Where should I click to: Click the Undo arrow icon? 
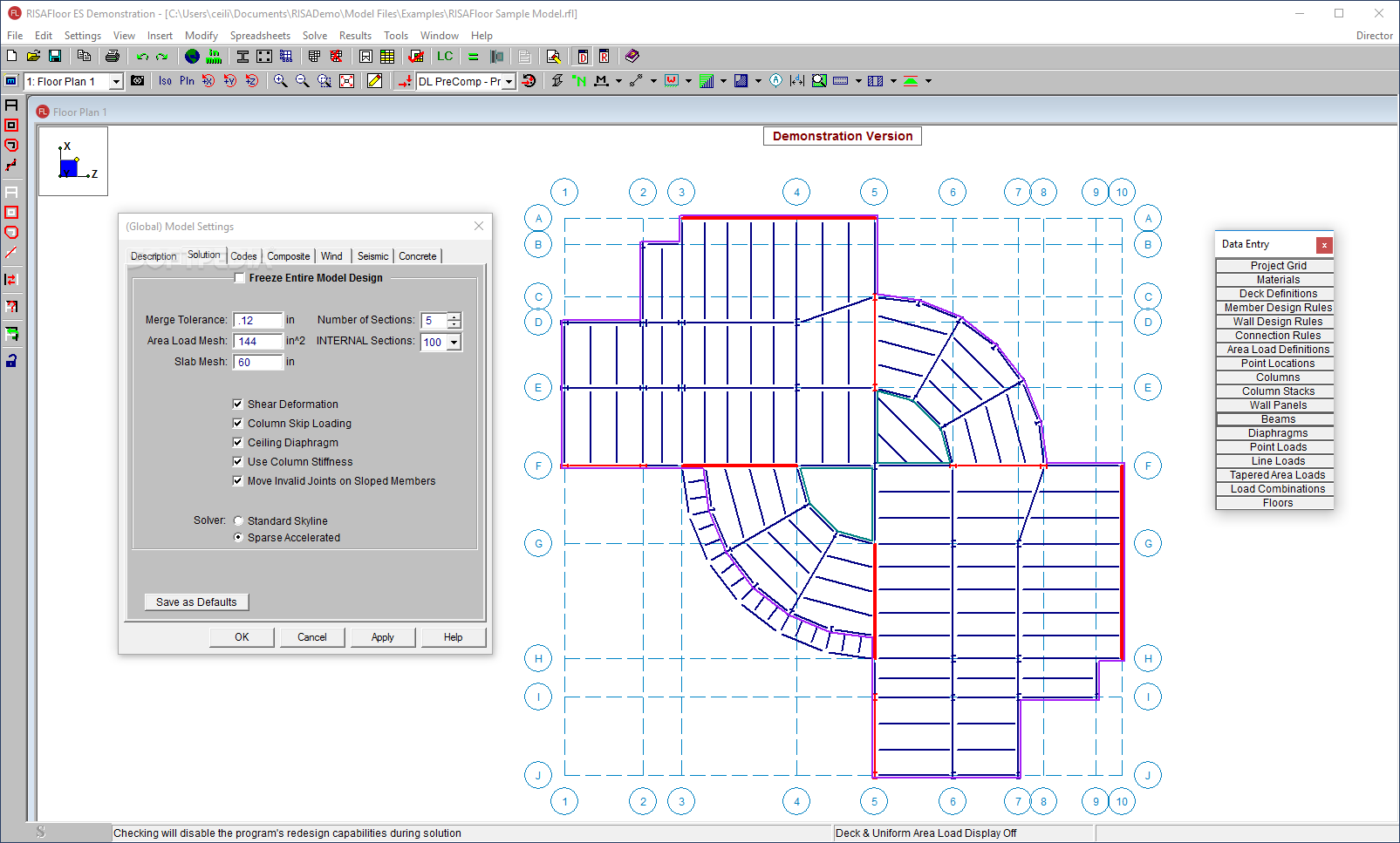coord(142,56)
